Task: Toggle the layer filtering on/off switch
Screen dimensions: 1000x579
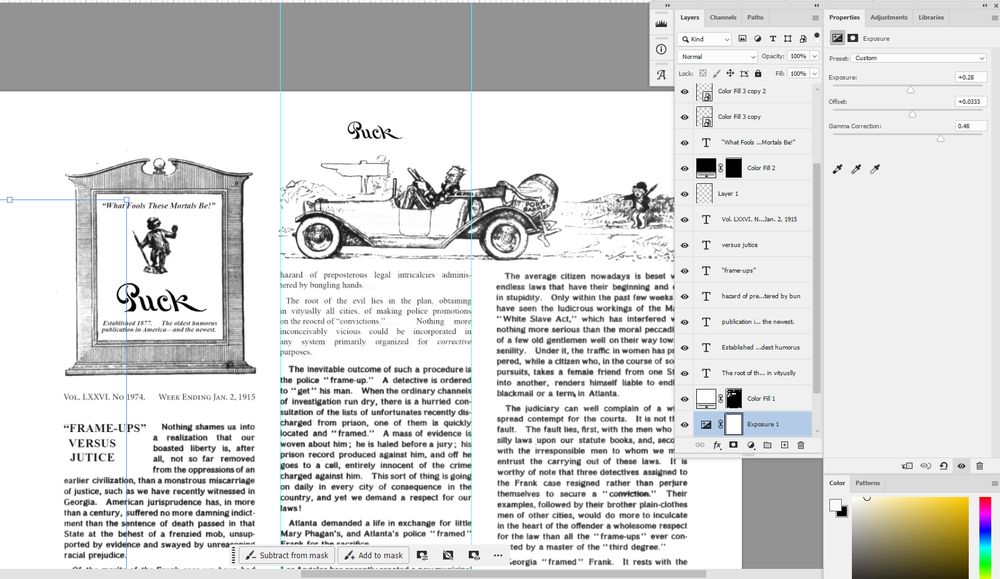Action: pyautogui.click(x=816, y=36)
